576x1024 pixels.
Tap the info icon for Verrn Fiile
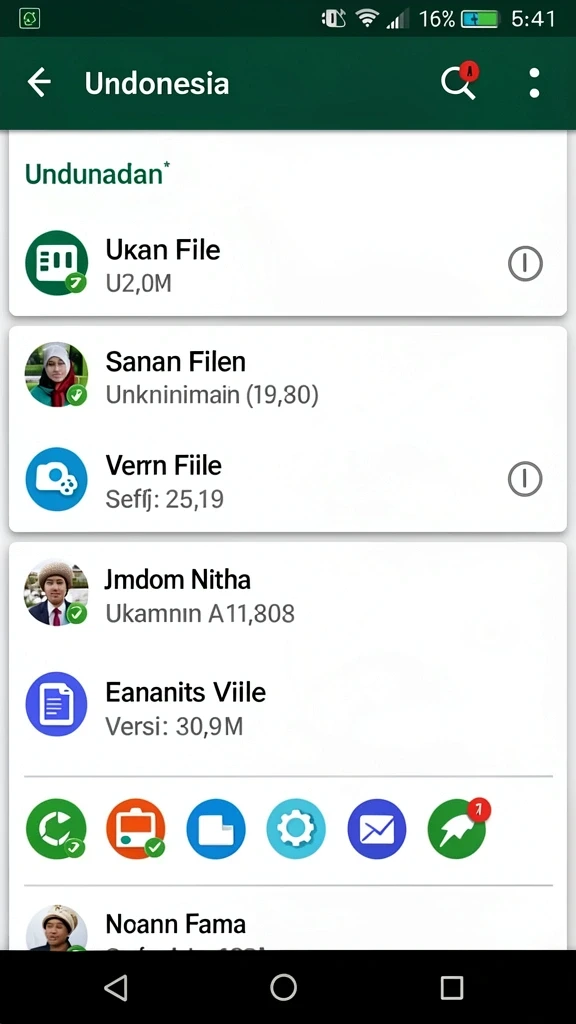[x=525, y=479]
